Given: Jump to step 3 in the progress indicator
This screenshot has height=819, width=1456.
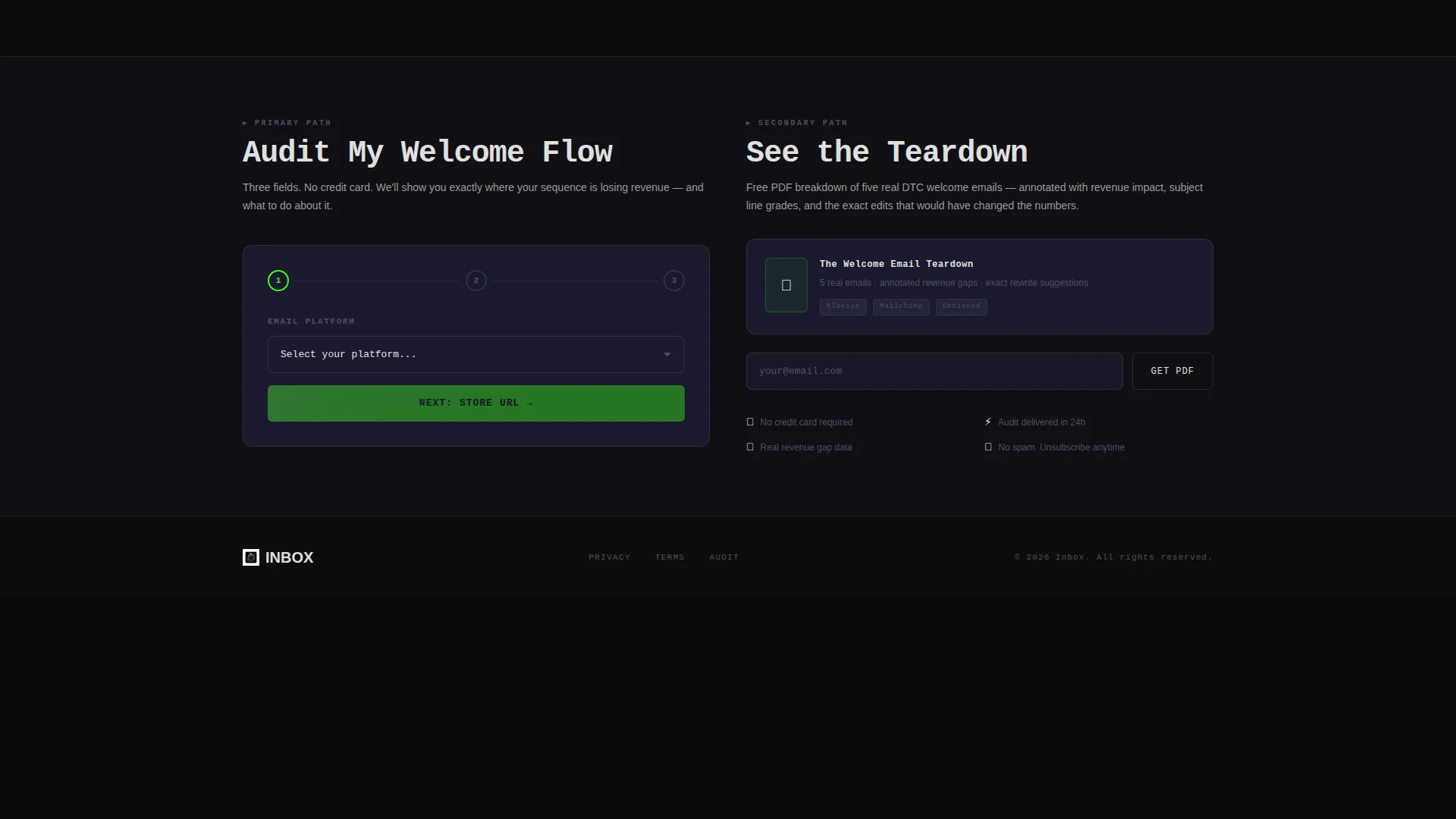Looking at the screenshot, I should click(674, 281).
